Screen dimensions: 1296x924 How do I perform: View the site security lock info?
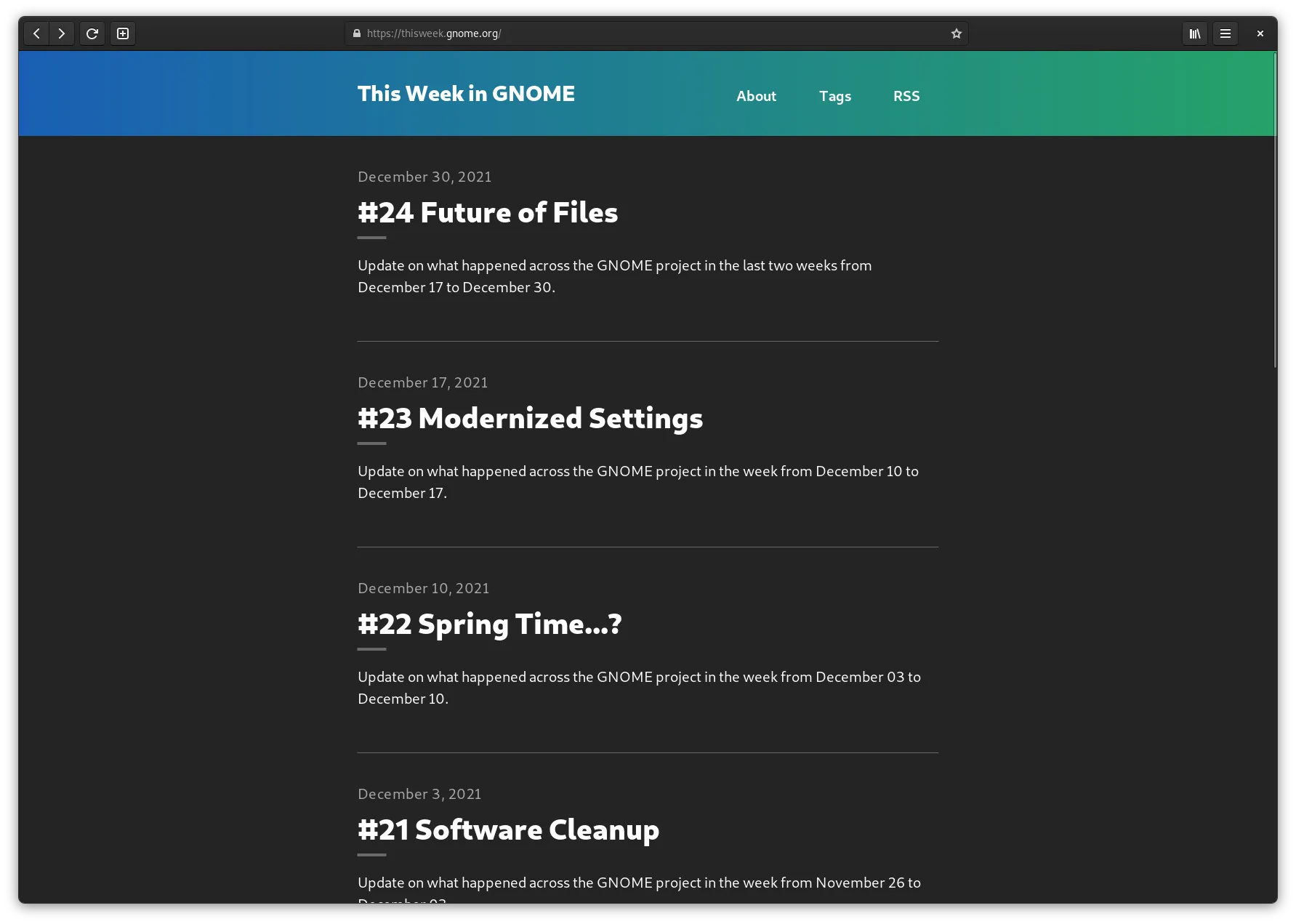(x=357, y=33)
